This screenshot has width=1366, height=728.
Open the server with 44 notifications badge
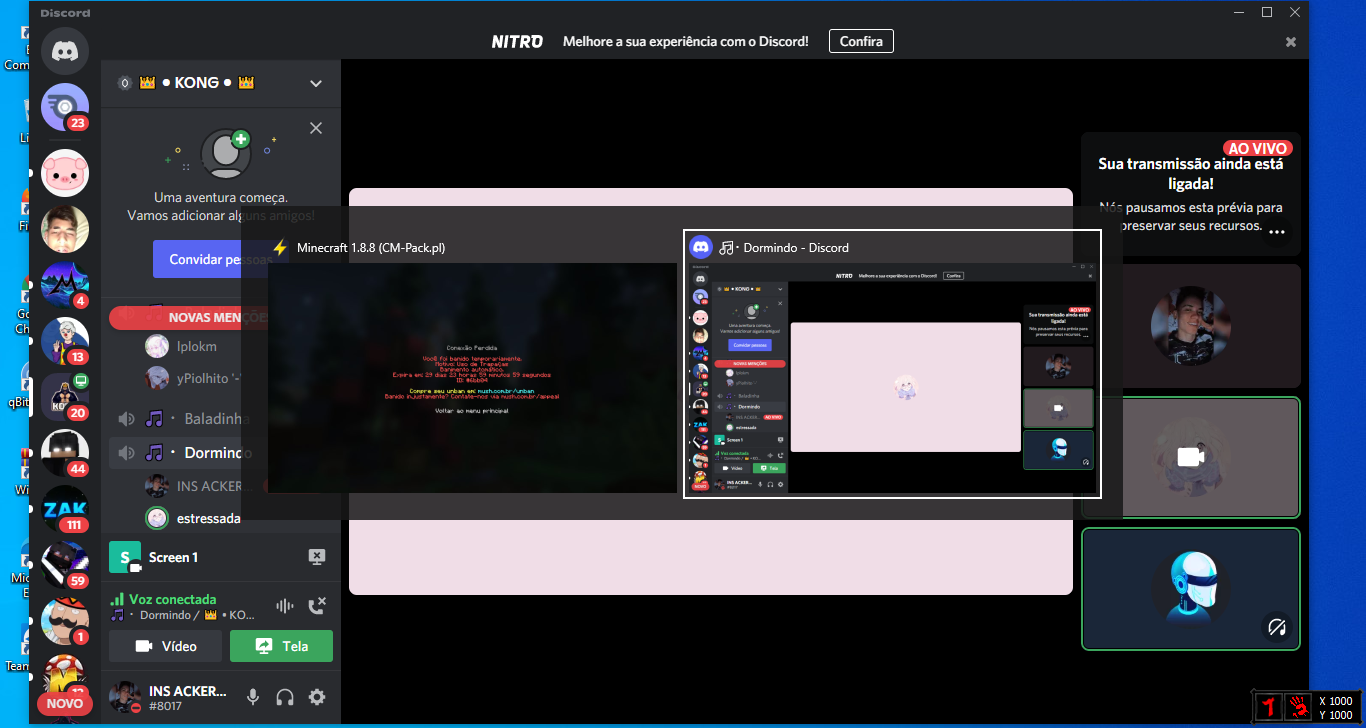[x=65, y=452]
